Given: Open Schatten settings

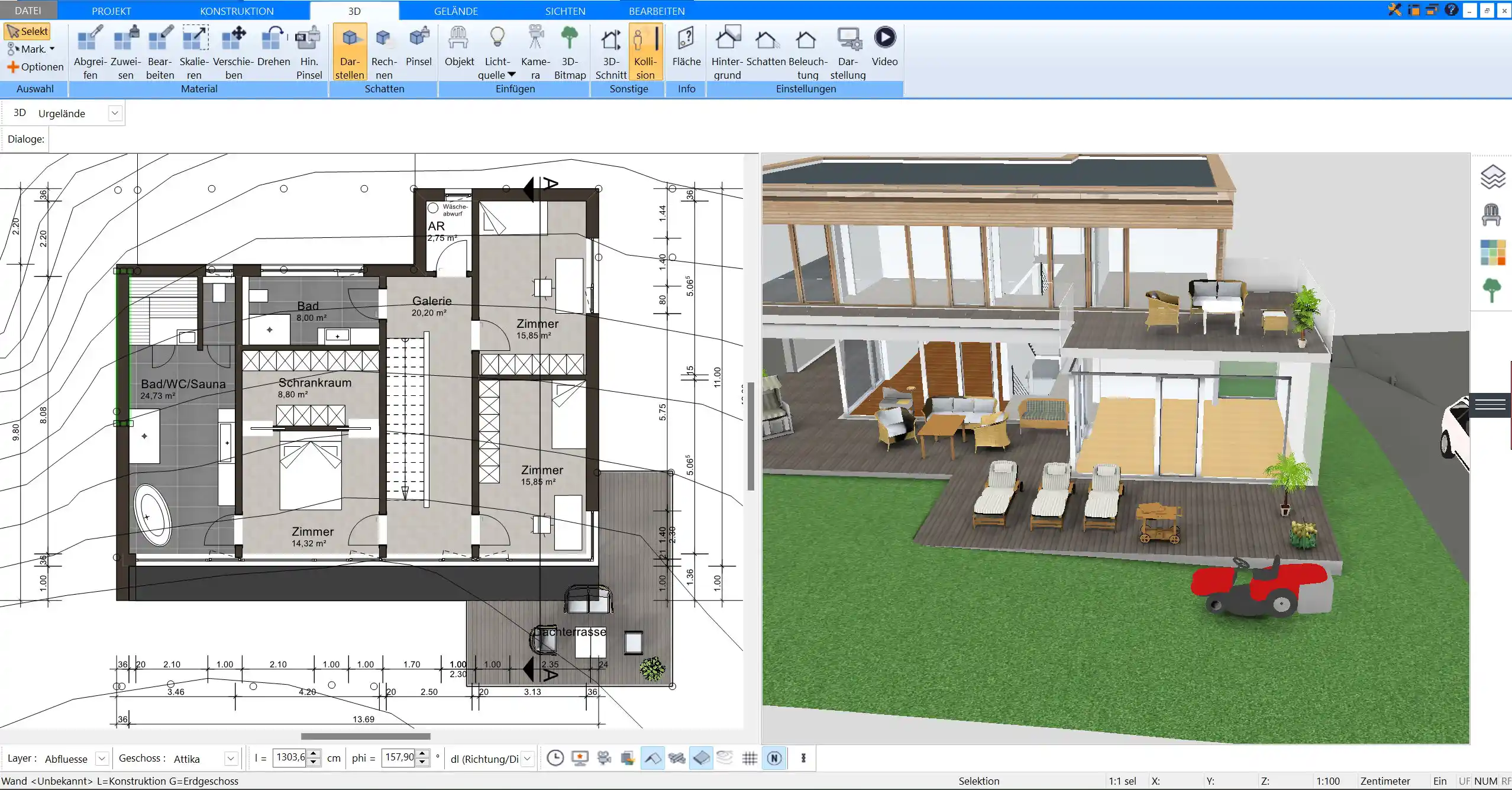Looking at the screenshot, I should (765, 46).
